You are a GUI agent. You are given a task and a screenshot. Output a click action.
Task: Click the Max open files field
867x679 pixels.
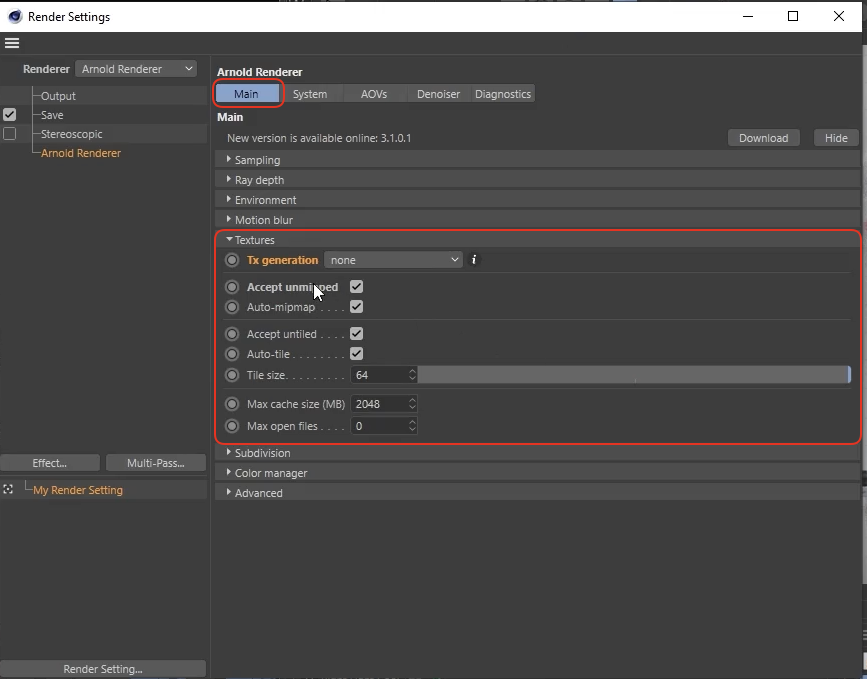[x=379, y=426]
